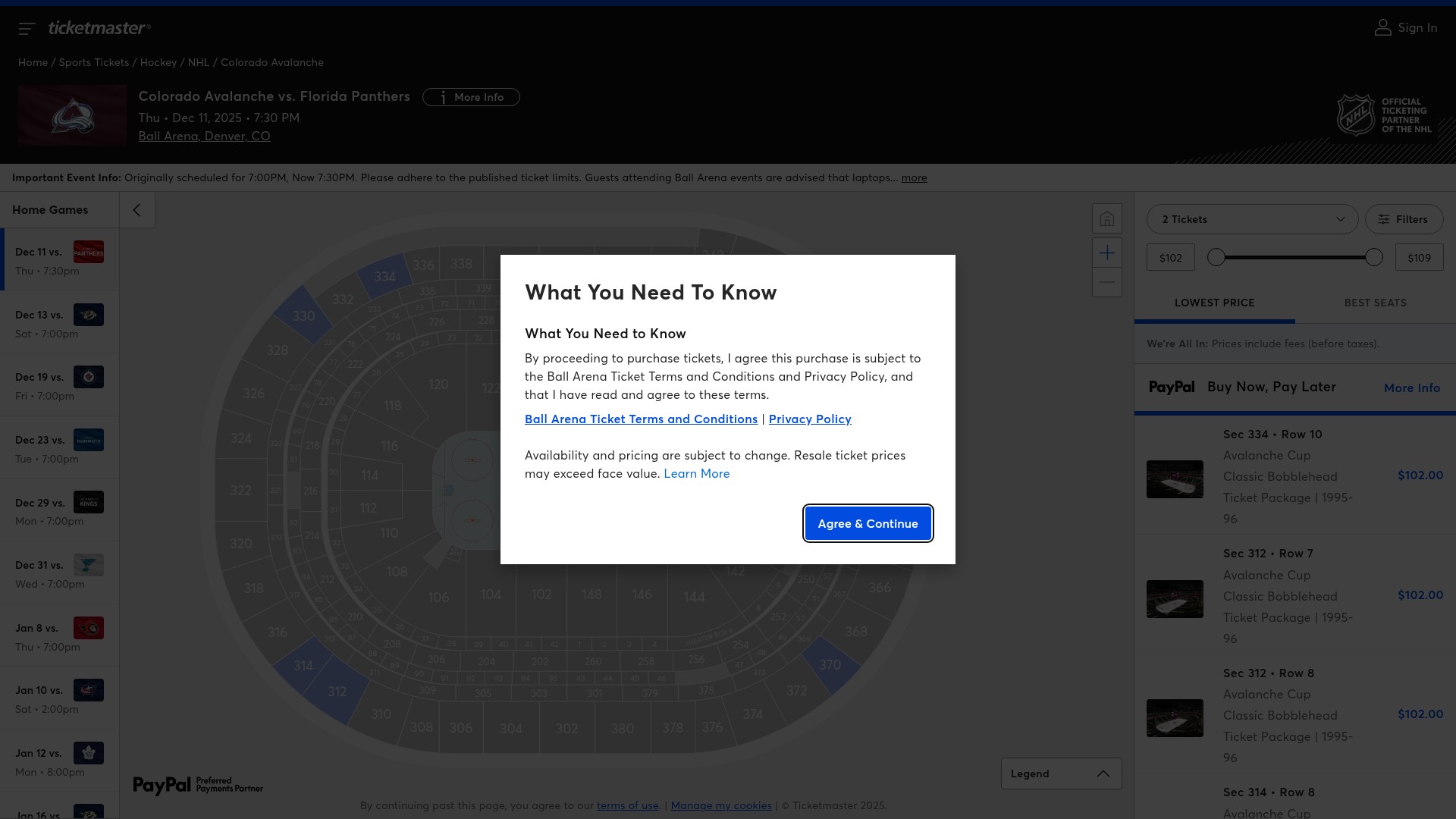Select Sec 312 Row 7 listing thumbnail
Viewport: 1456px width, 819px height.
pyautogui.click(x=1175, y=599)
